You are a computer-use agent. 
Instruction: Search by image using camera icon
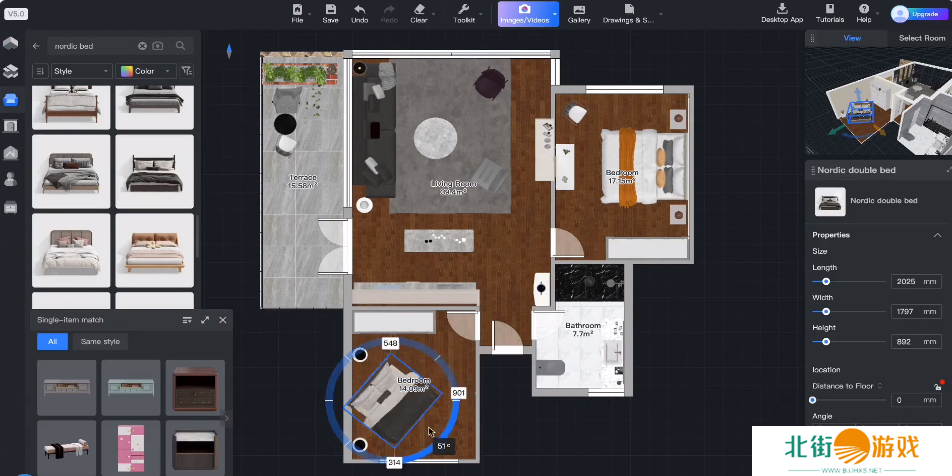(158, 46)
